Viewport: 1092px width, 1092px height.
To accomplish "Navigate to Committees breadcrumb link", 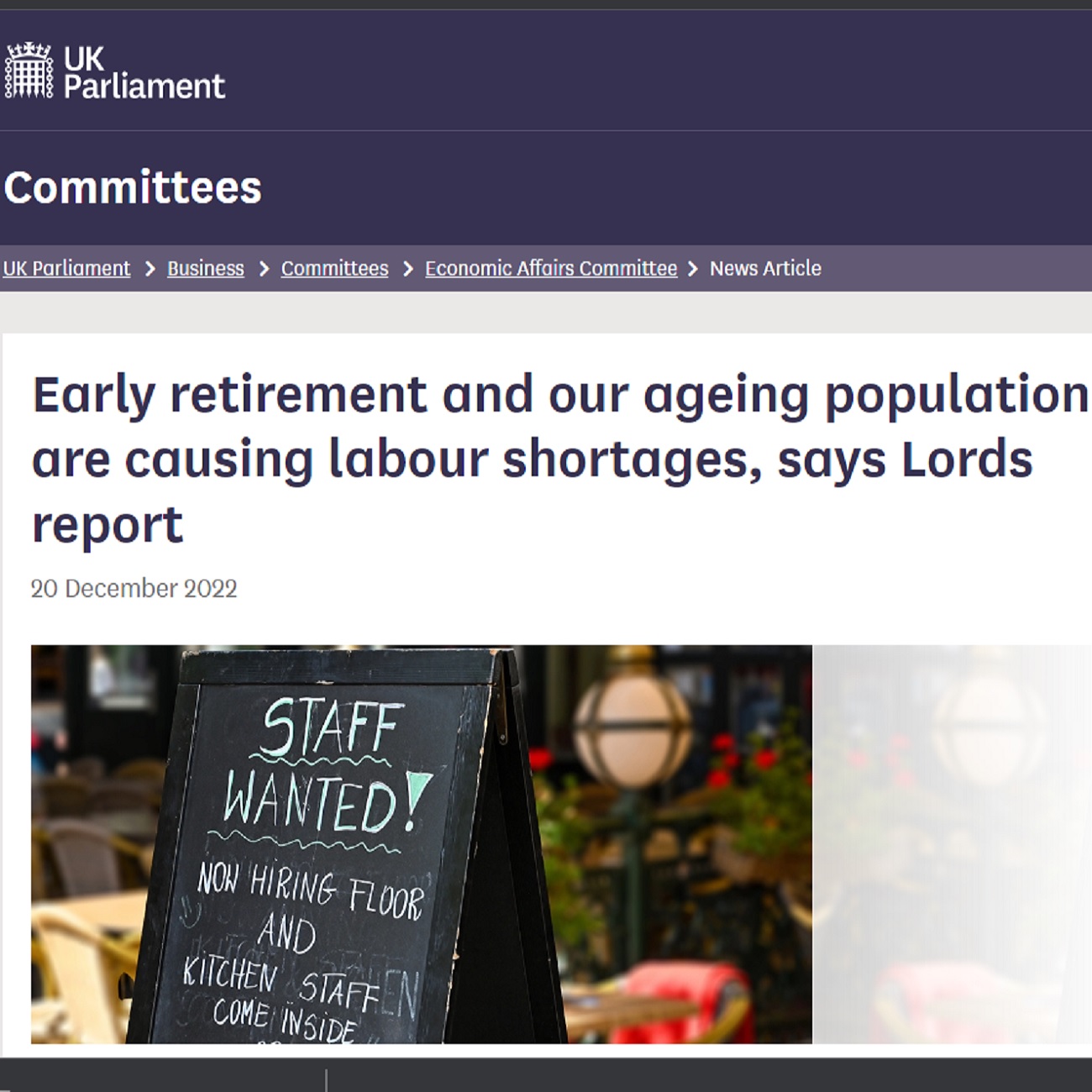I will click(x=334, y=269).
